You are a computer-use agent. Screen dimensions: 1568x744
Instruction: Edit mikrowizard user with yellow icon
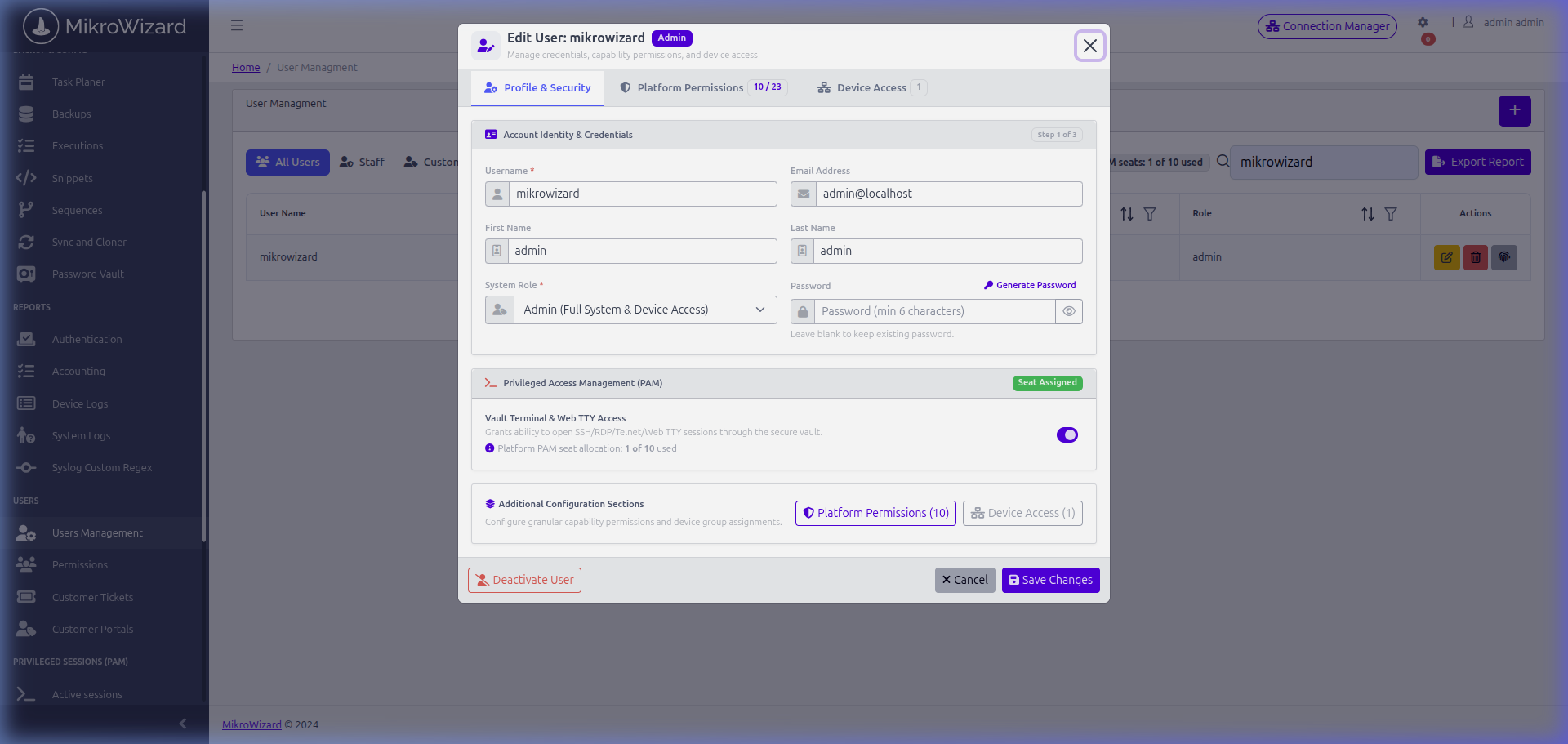(x=1447, y=257)
